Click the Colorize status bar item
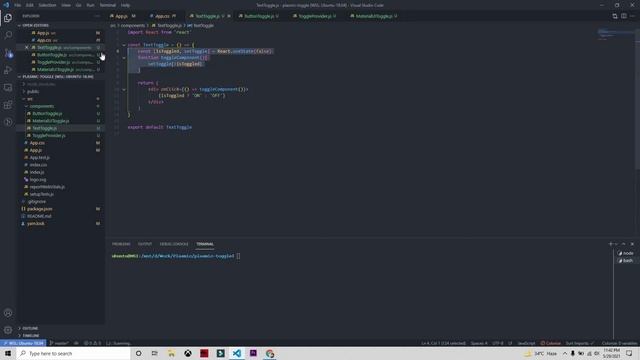The image size is (640, 360). click(x=550, y=343)
